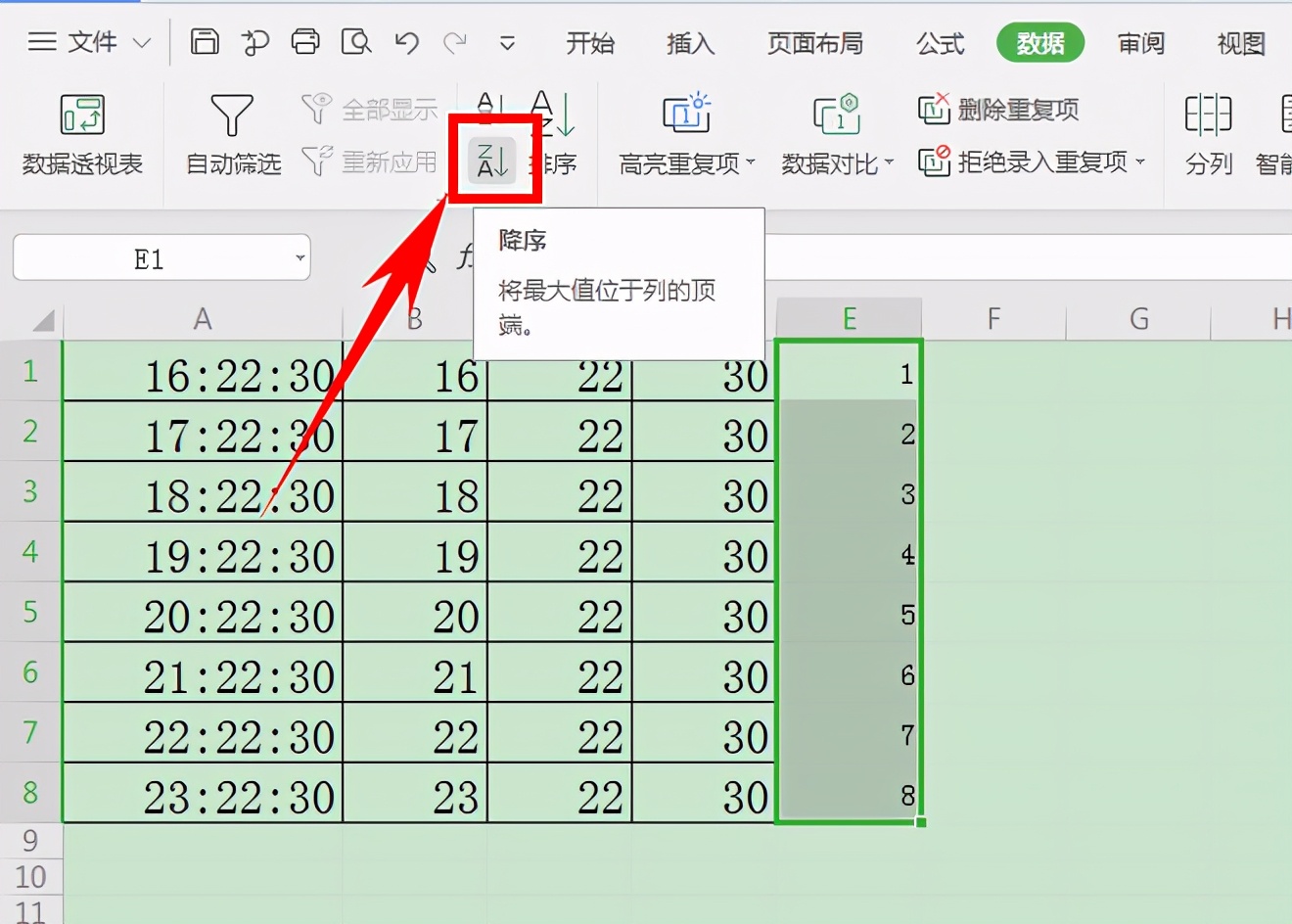Click 重新应用 reapply filter
Screen dimensions: 1292x924
pyautogui.click(x=369, y=161)
